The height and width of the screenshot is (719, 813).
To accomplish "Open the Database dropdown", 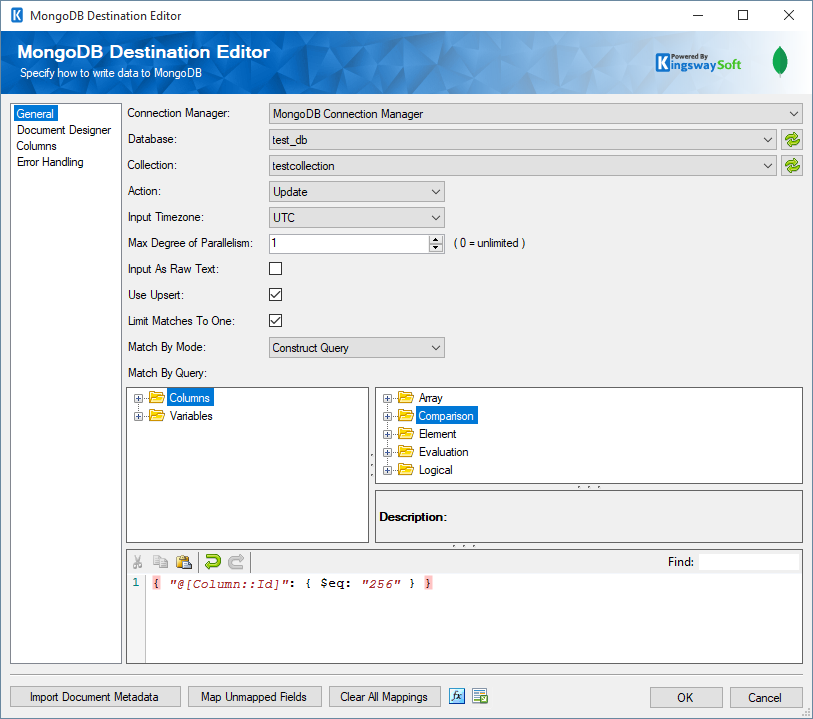I will (523, 139).
